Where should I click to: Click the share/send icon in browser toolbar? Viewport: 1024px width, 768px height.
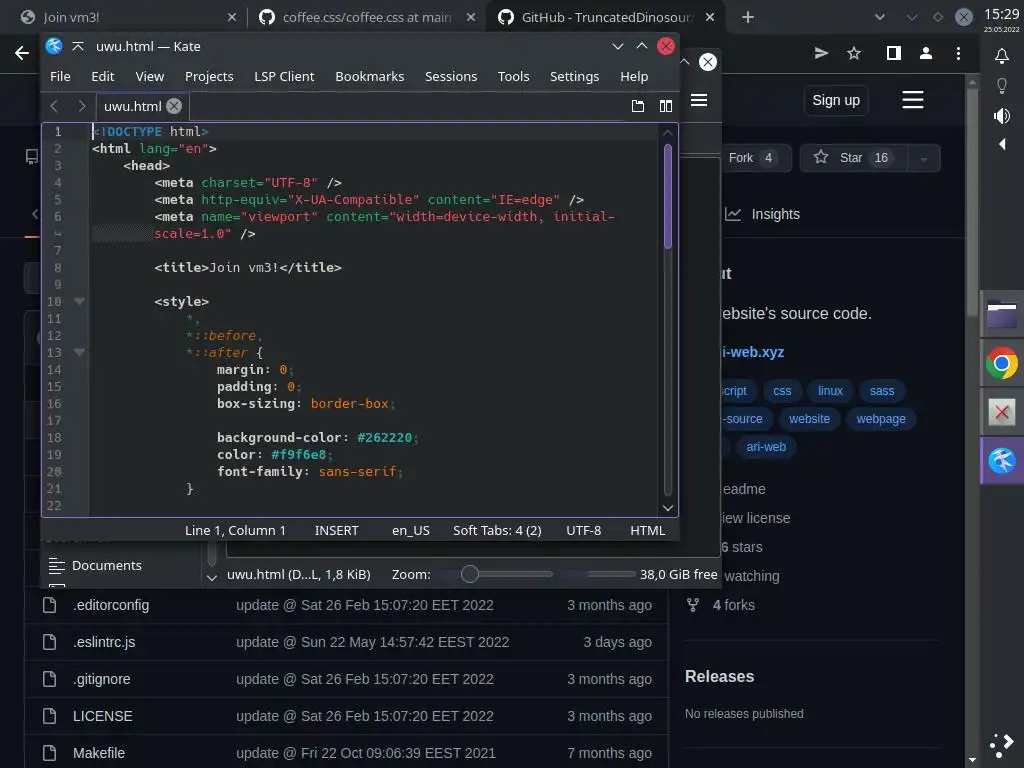click(x=821, y=54)
